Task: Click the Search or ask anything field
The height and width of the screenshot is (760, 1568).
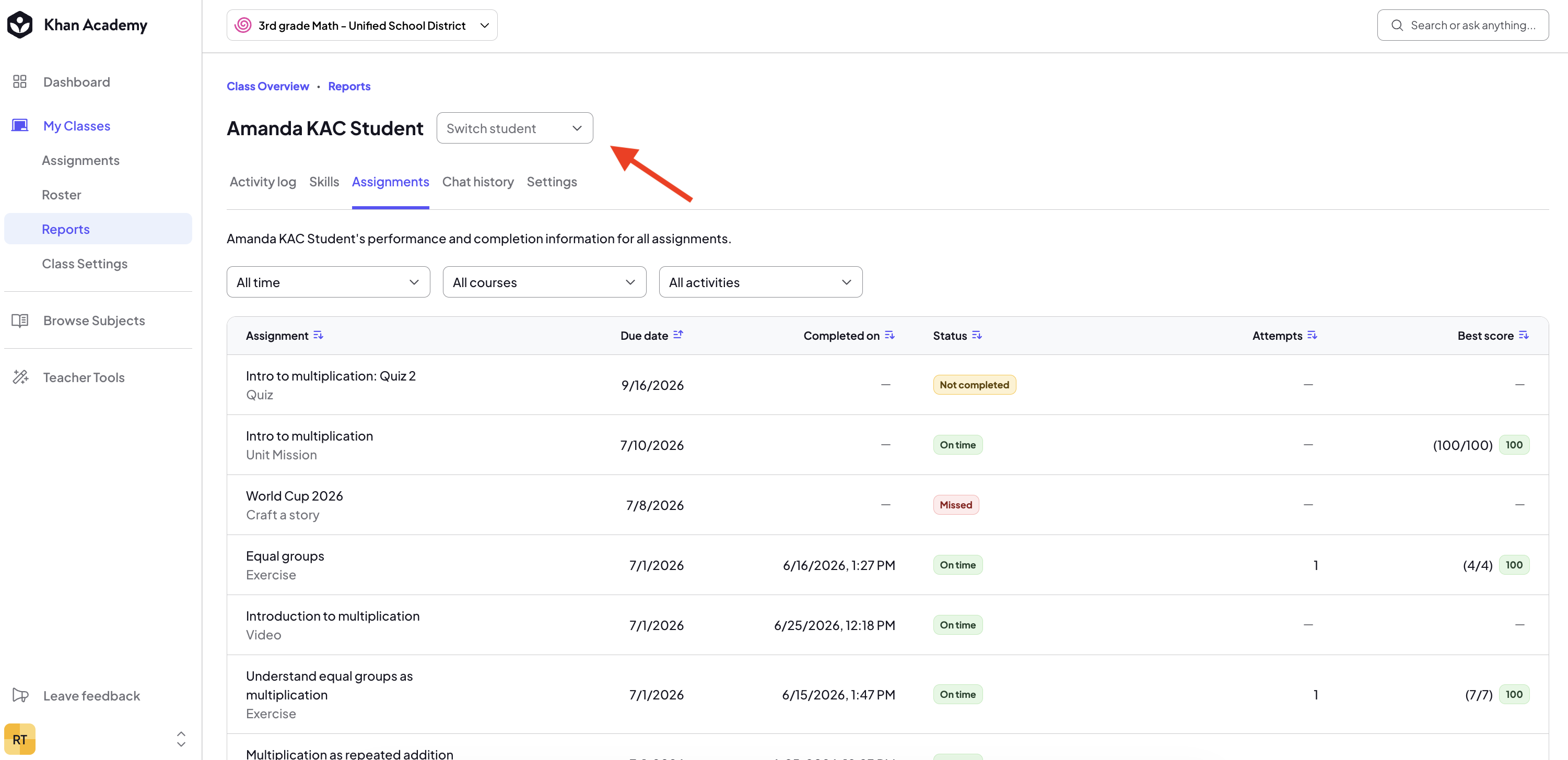Action: 1462,25
